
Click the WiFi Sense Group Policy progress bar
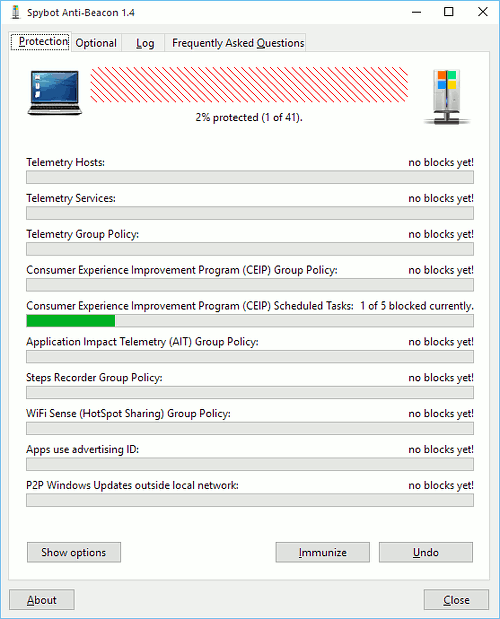pyautogui.click(x=250, y=429)
